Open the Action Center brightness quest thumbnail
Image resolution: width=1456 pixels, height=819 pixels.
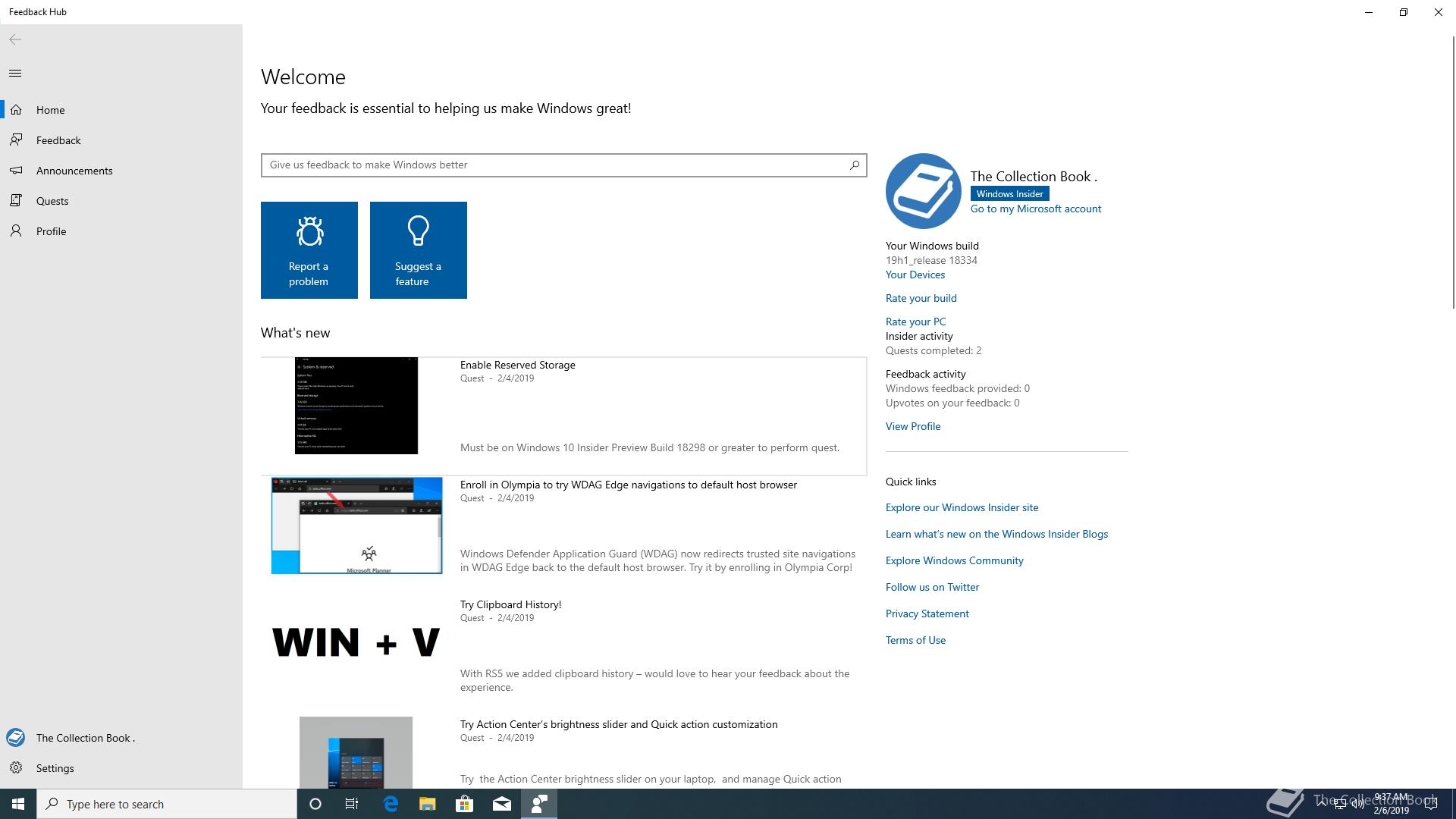point(356,752)
